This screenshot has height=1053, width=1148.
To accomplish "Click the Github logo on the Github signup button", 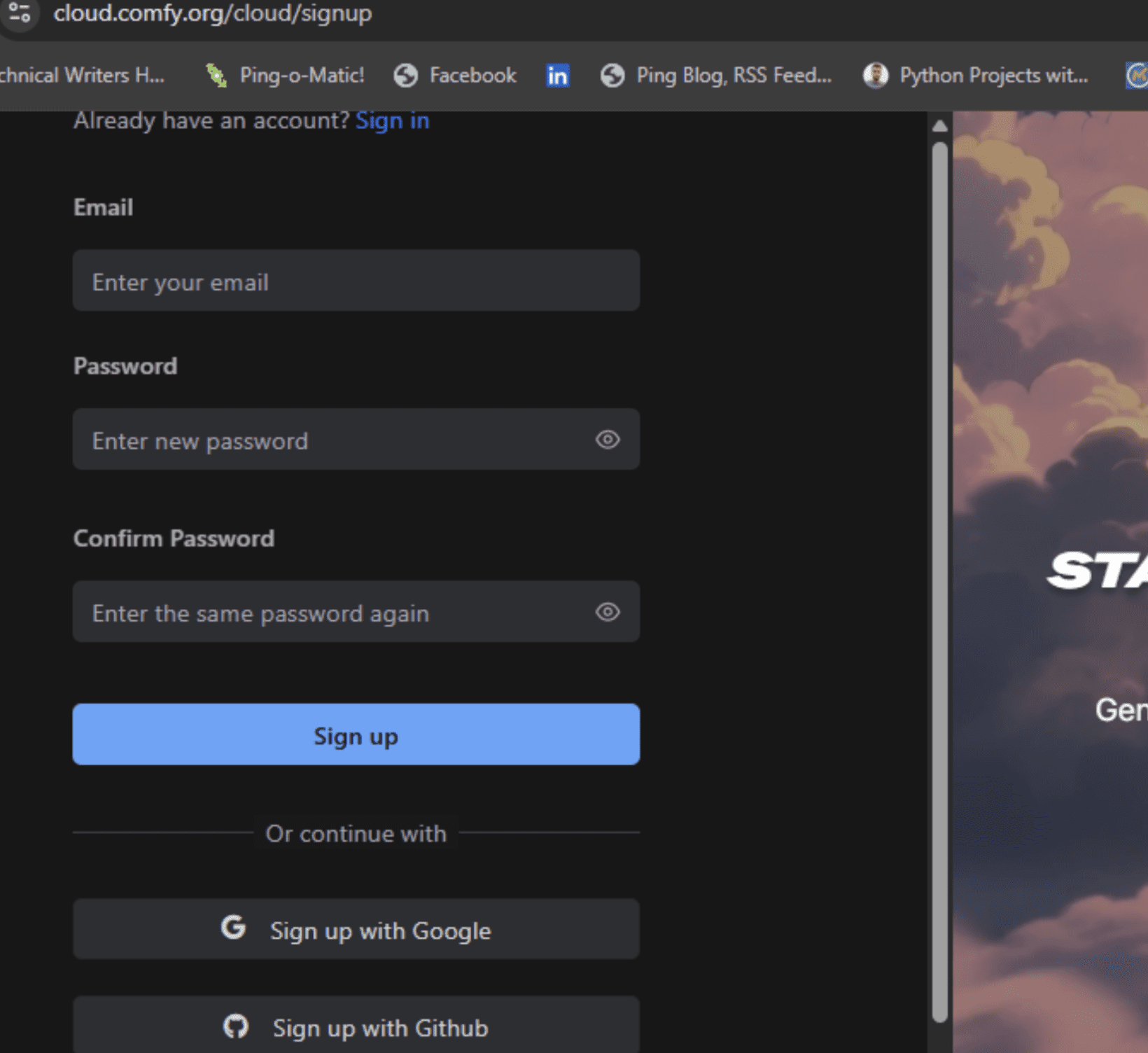I will click(237, 1027).
